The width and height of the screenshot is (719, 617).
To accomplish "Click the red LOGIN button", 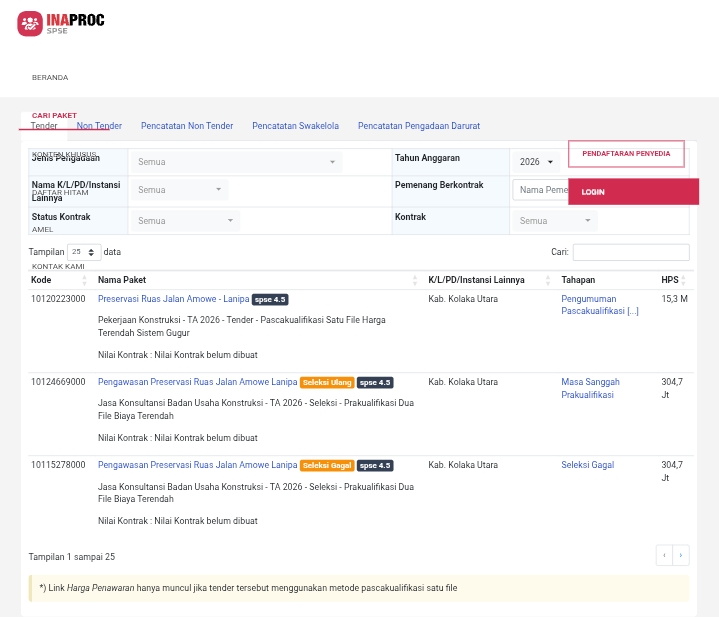I will 632,191.
